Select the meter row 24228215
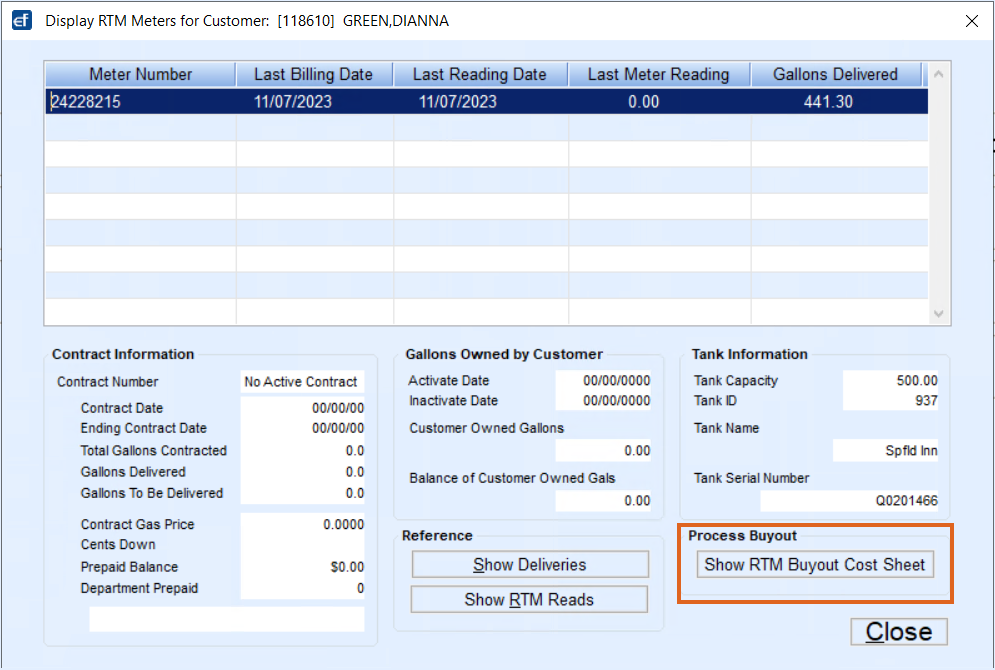 (300, 101)
